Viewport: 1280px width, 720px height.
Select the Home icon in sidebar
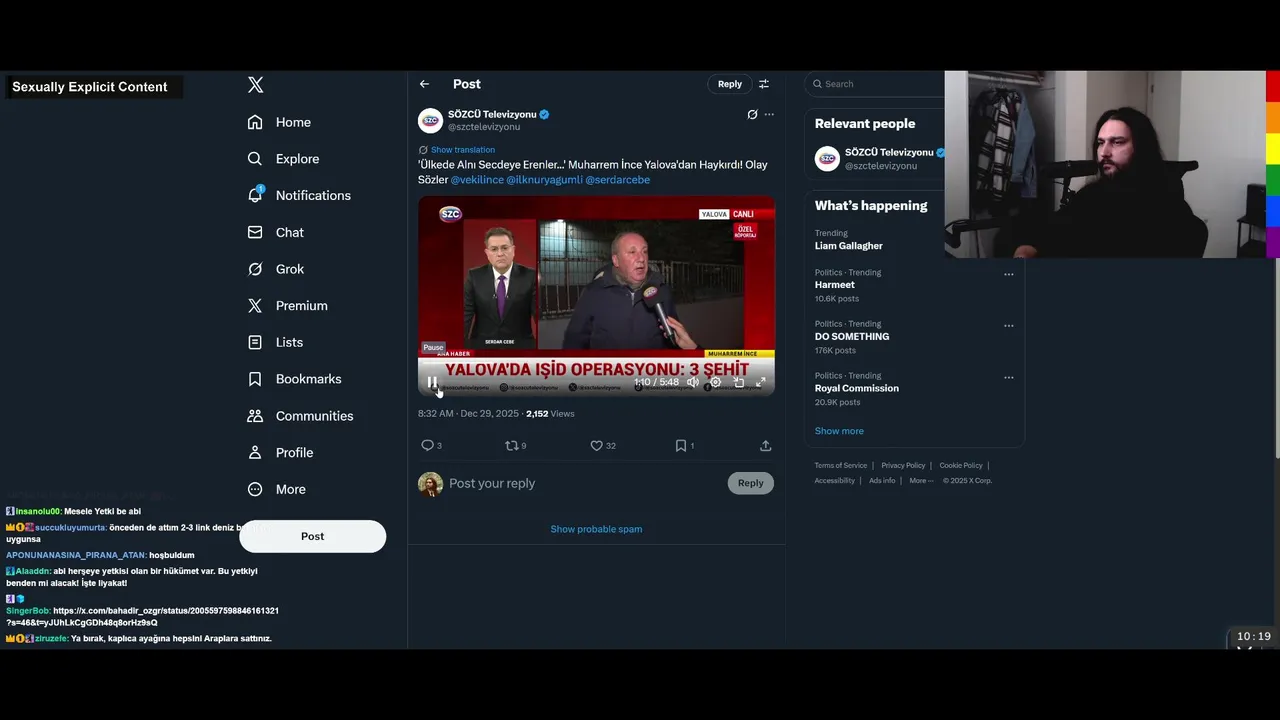255,122
